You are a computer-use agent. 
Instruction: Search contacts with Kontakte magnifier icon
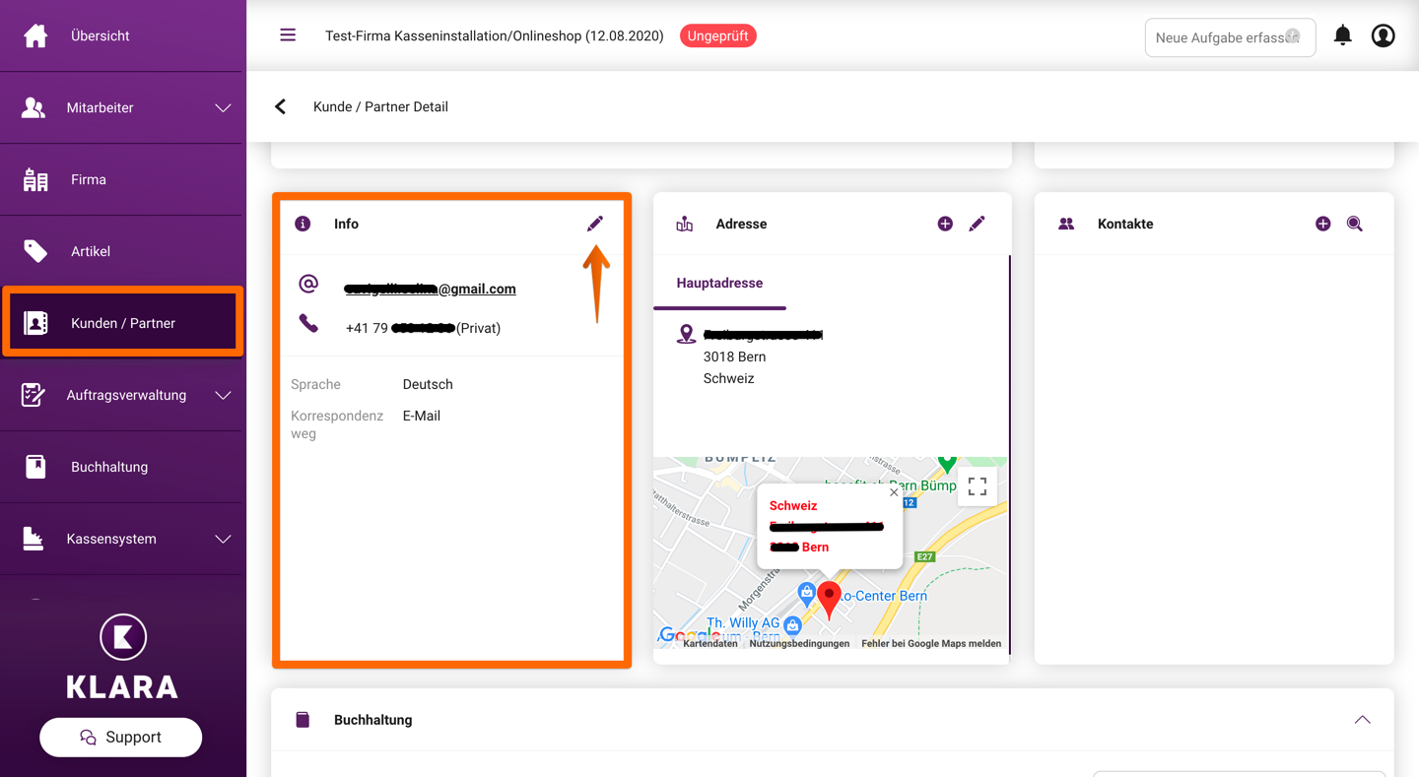1355,224
